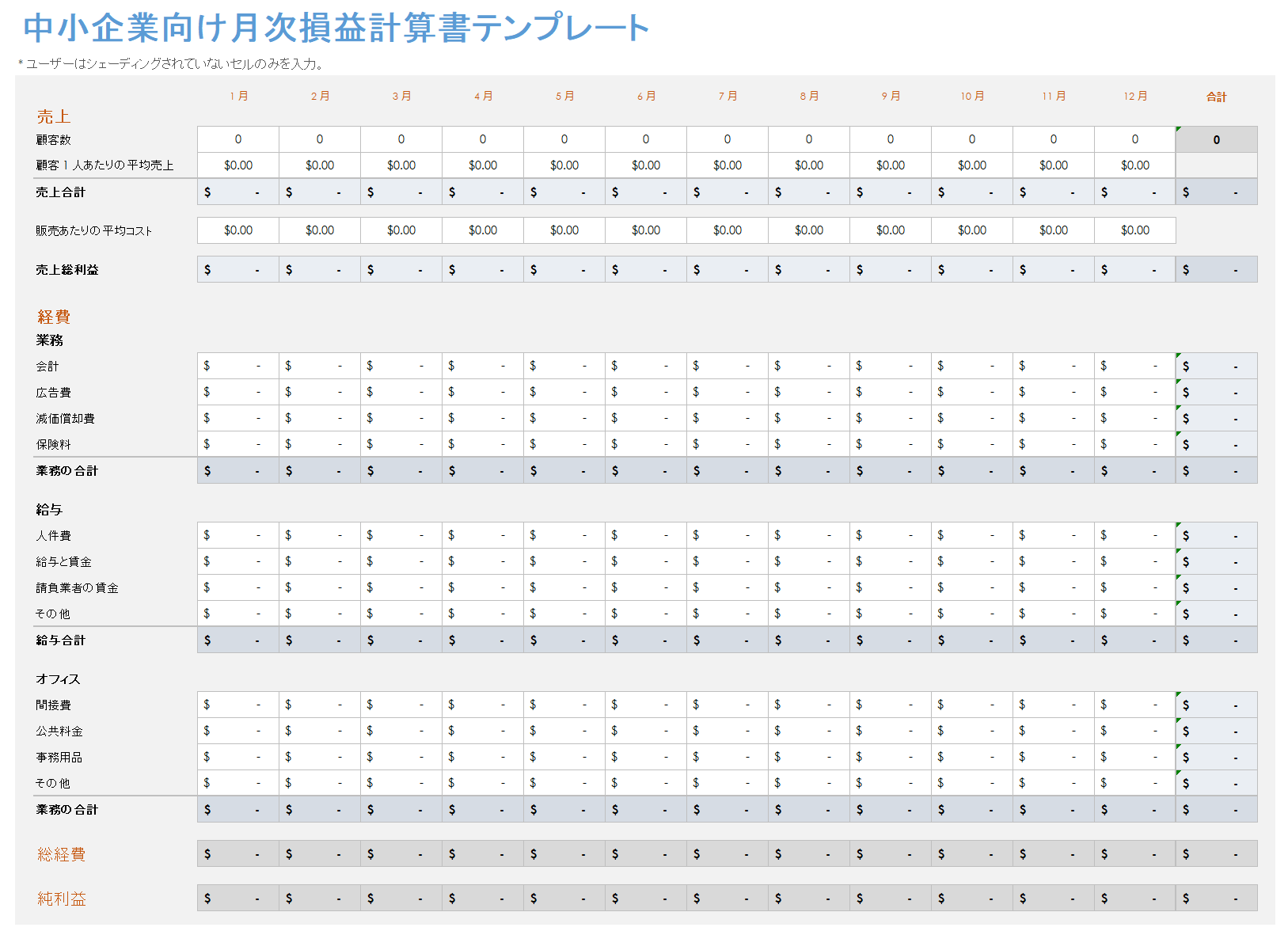
Task: Click the 給与と賃金 cell for 6月
Action: (646, 561)
